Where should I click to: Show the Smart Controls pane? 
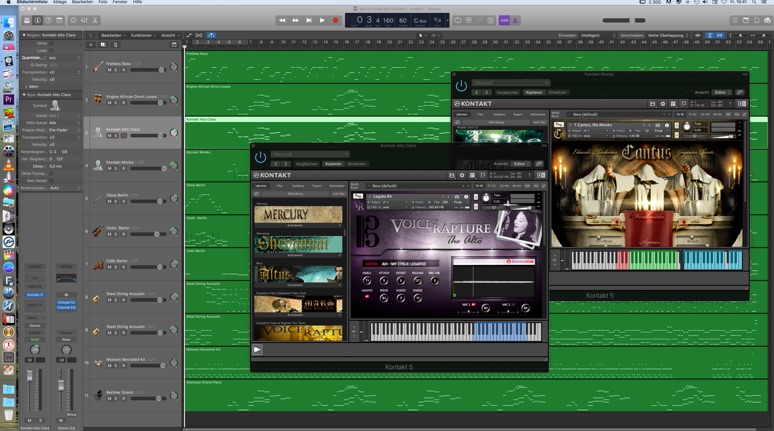tap(73, 20)
